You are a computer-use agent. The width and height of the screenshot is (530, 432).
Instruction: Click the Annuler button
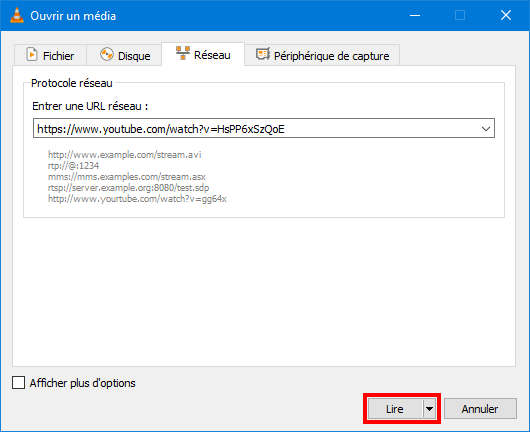coord(480,409)
